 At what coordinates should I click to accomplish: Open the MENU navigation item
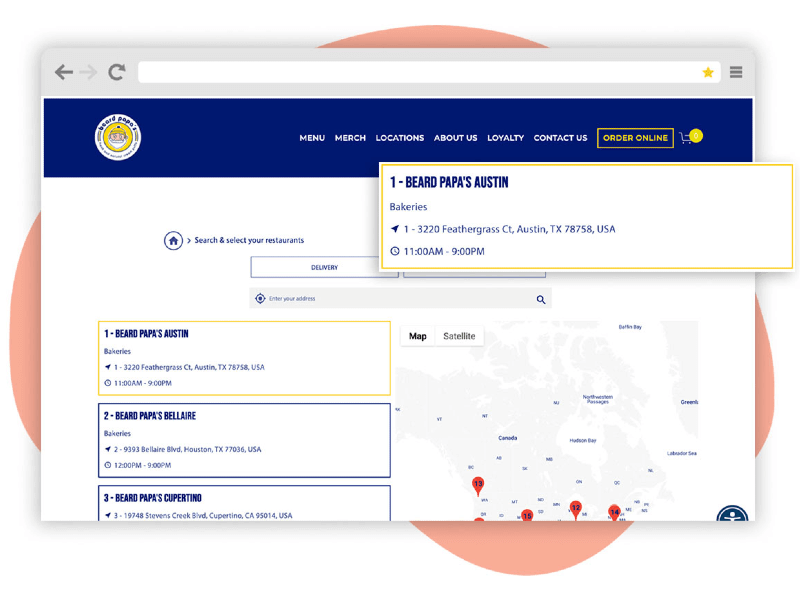(312, 138)
